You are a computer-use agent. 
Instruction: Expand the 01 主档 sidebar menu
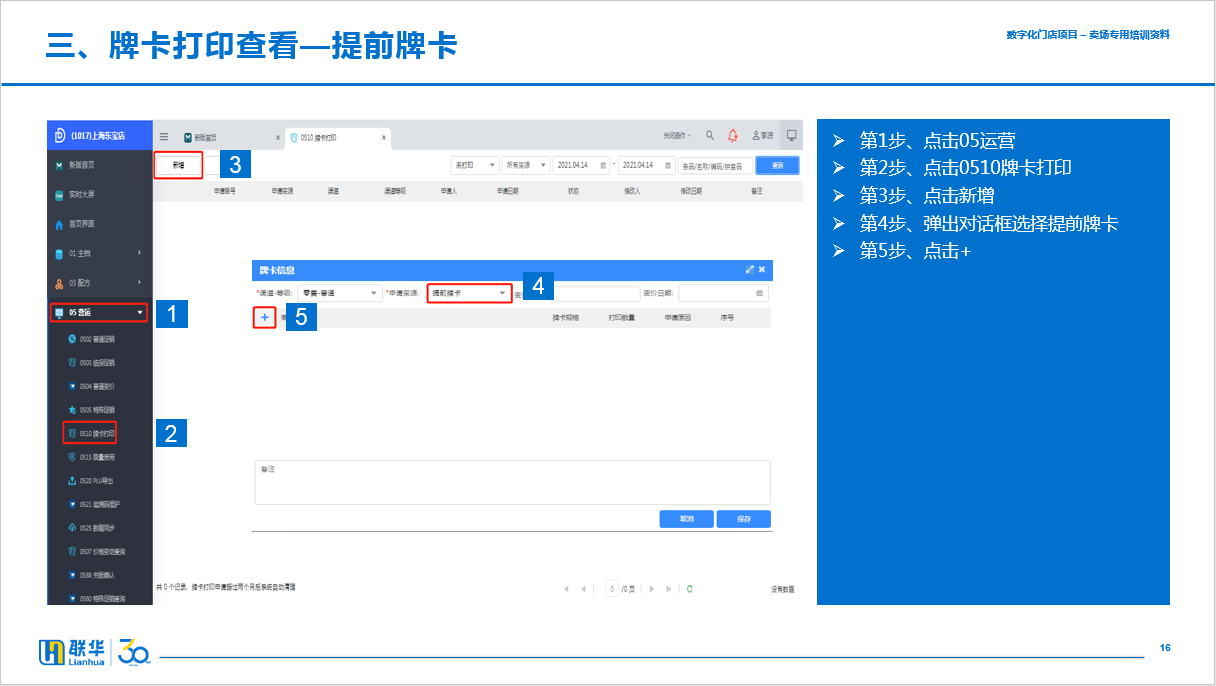[100, 254]
